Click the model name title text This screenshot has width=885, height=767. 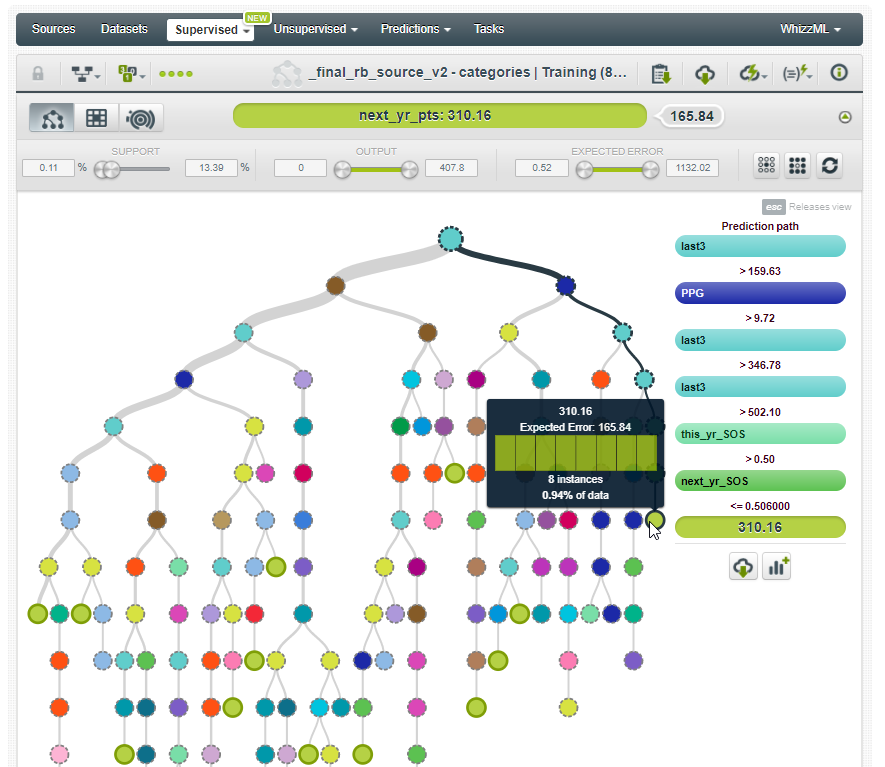pos(467,72)
